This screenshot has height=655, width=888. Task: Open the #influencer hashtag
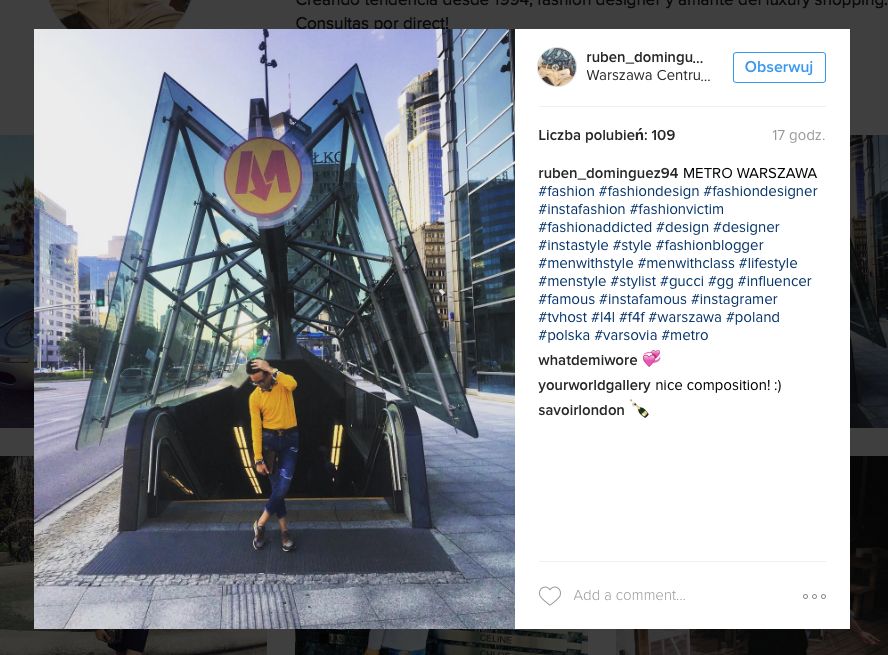[x=774, y=281]
